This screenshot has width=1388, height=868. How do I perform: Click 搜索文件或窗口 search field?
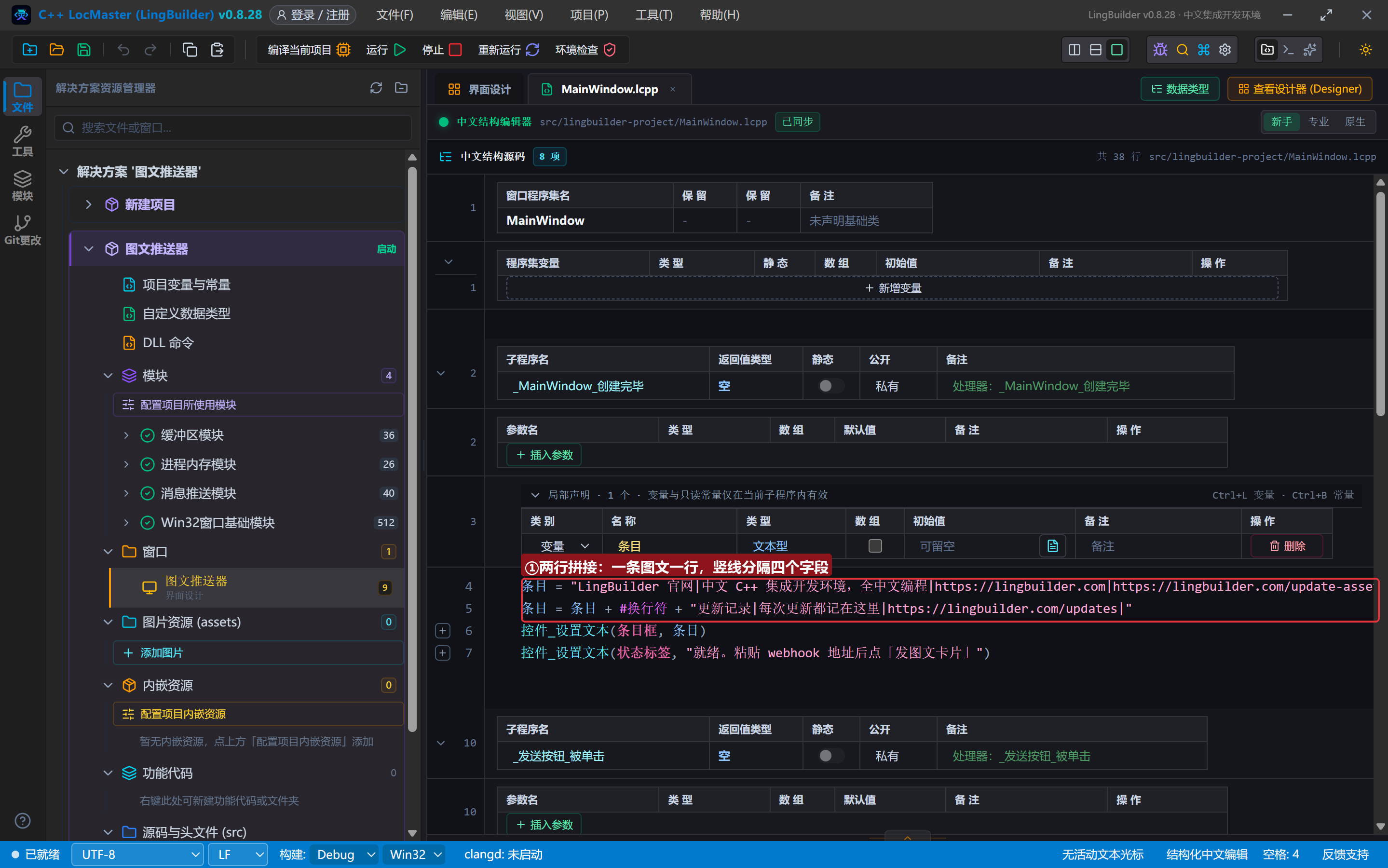pyautogui.click(x=233, y=127)
